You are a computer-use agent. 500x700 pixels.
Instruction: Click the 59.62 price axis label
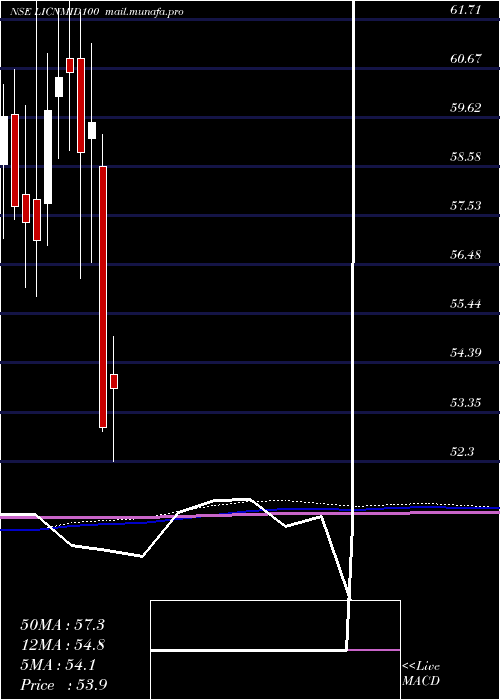coord(466,108)
